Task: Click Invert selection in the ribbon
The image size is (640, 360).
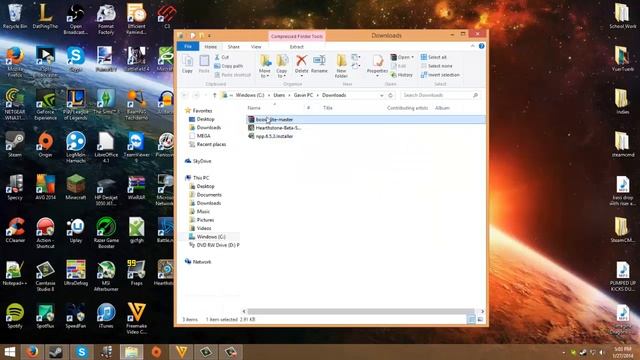Action: pyautogui.click(x=440, y=75)
